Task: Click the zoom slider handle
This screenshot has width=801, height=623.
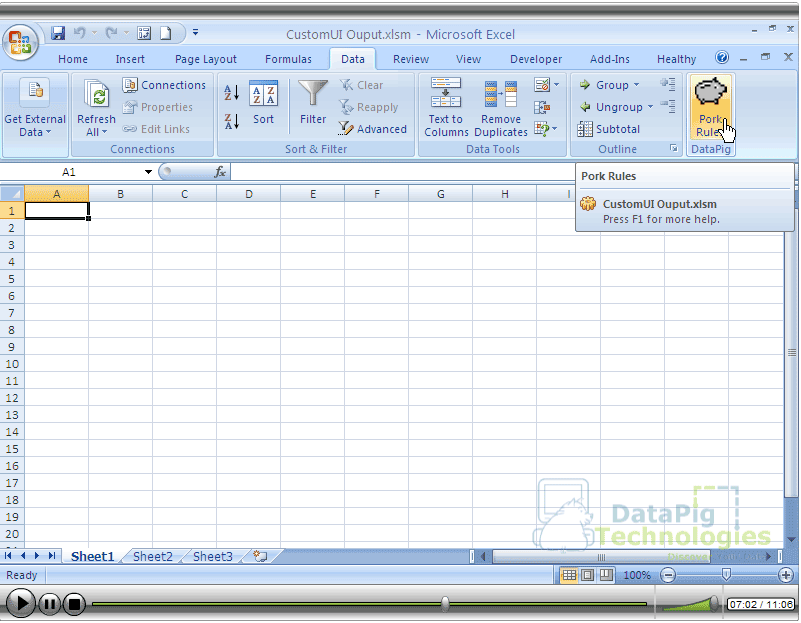Action: pos(726,576)
